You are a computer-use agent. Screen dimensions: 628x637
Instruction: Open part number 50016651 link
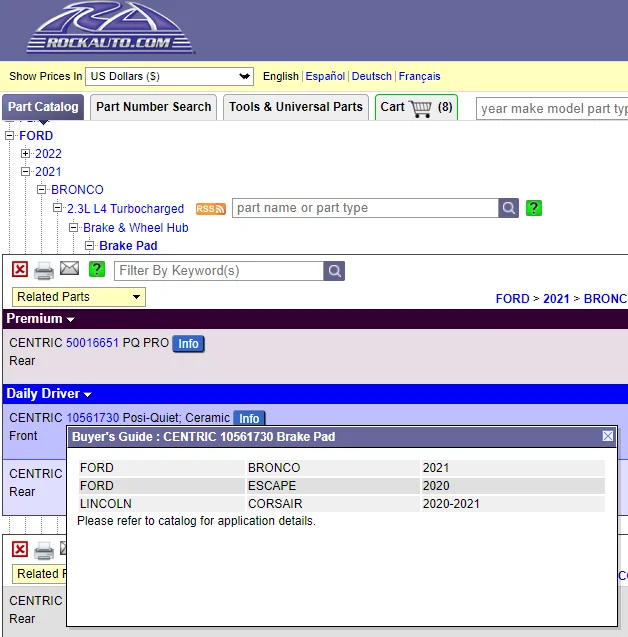tap(92, 343)
